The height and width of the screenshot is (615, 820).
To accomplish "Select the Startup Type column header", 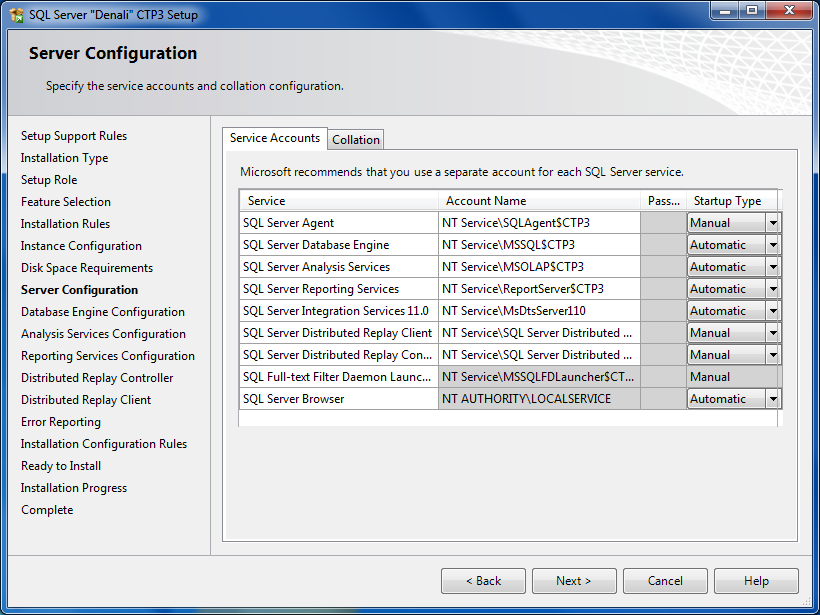I will (732, 201).
